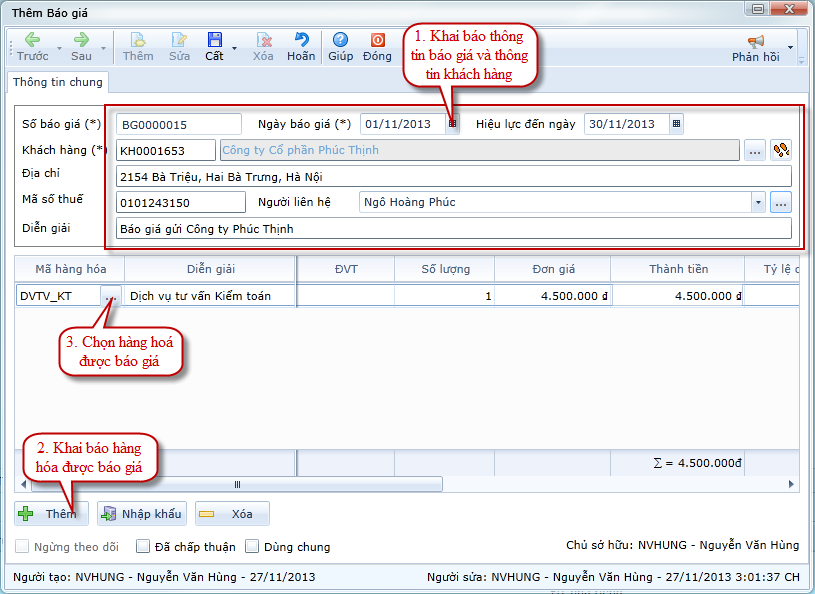The height and width of the screenshot is (594, 815).
Task: Click the Thêm button to add item row
Action: point(52,513)
